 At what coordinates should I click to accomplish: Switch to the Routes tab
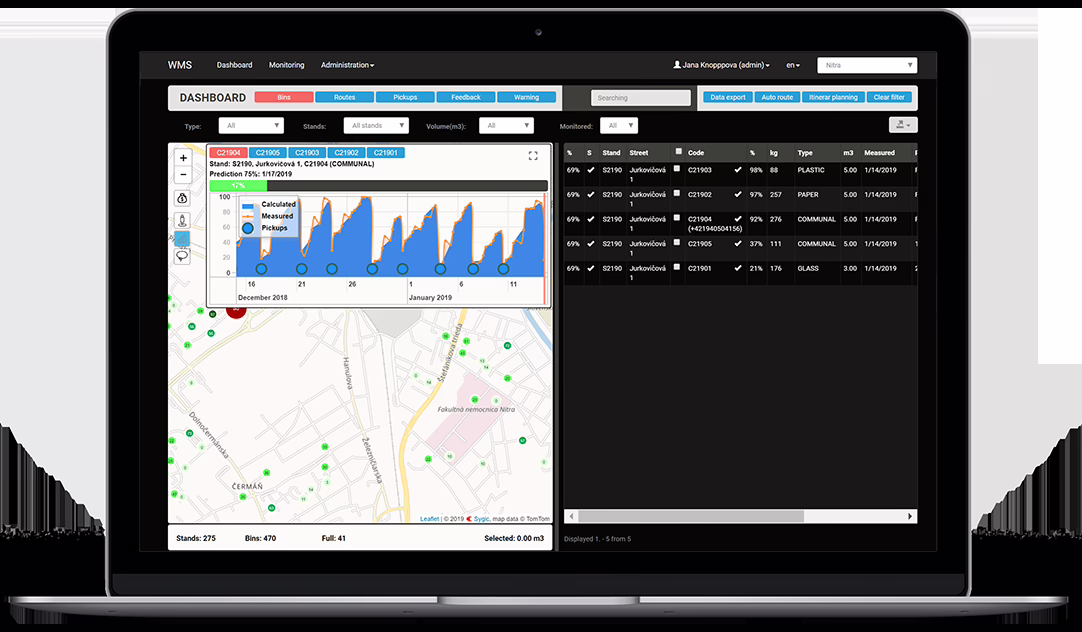point(345,98)
